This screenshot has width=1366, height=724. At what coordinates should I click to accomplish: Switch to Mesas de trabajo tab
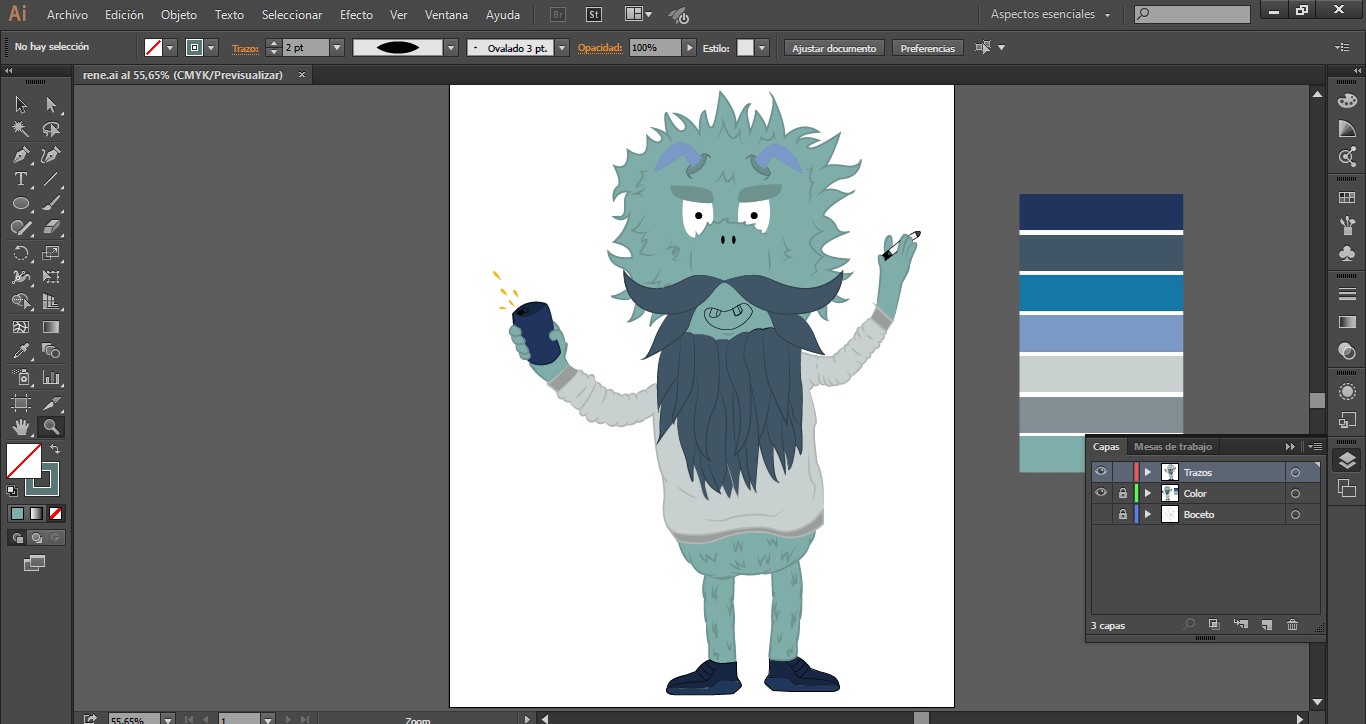(1172, 447)
